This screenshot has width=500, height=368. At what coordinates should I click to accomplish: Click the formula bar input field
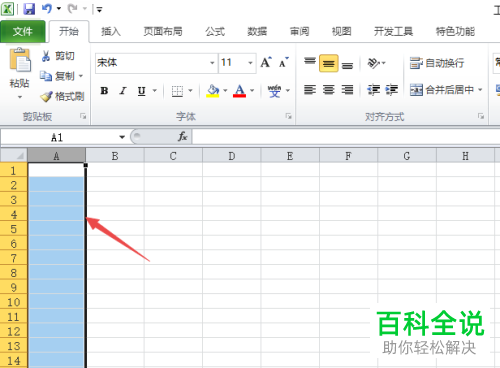[346, 137]
